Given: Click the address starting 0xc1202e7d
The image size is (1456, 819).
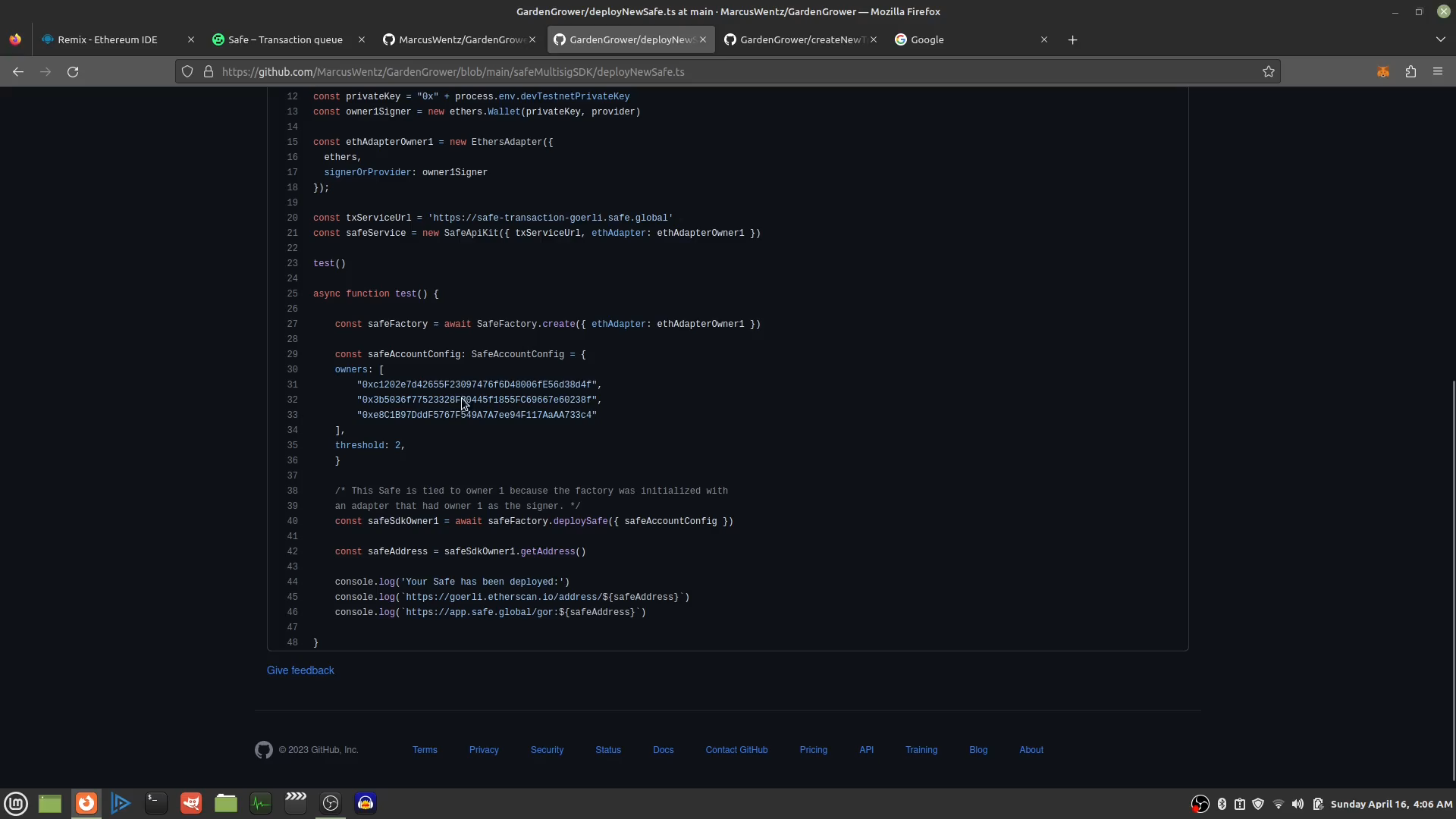Looking at the screenshot, I should click(476, 384).
